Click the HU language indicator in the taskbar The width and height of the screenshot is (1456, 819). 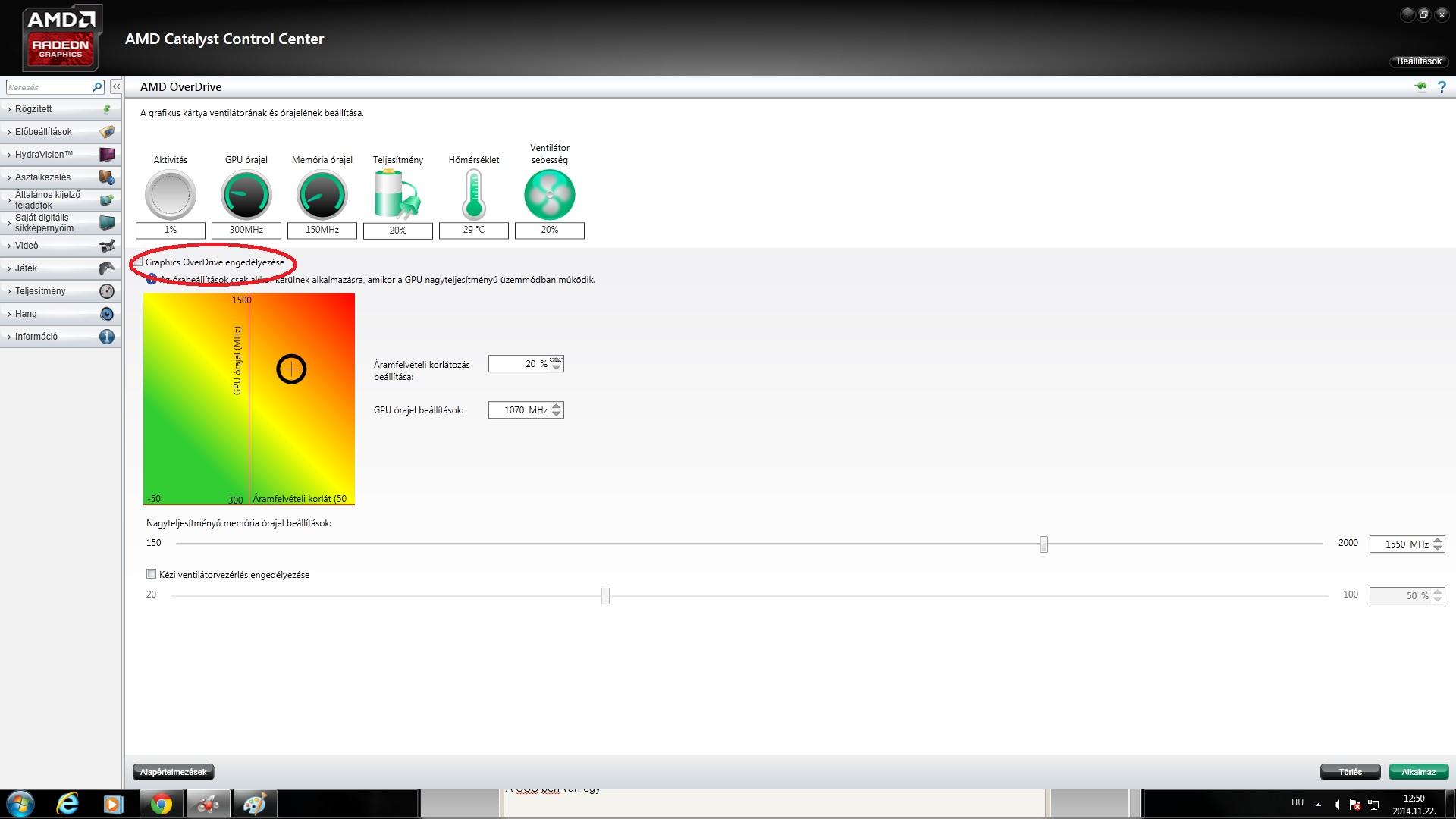pyautogui.click(x=1298, y=802)
